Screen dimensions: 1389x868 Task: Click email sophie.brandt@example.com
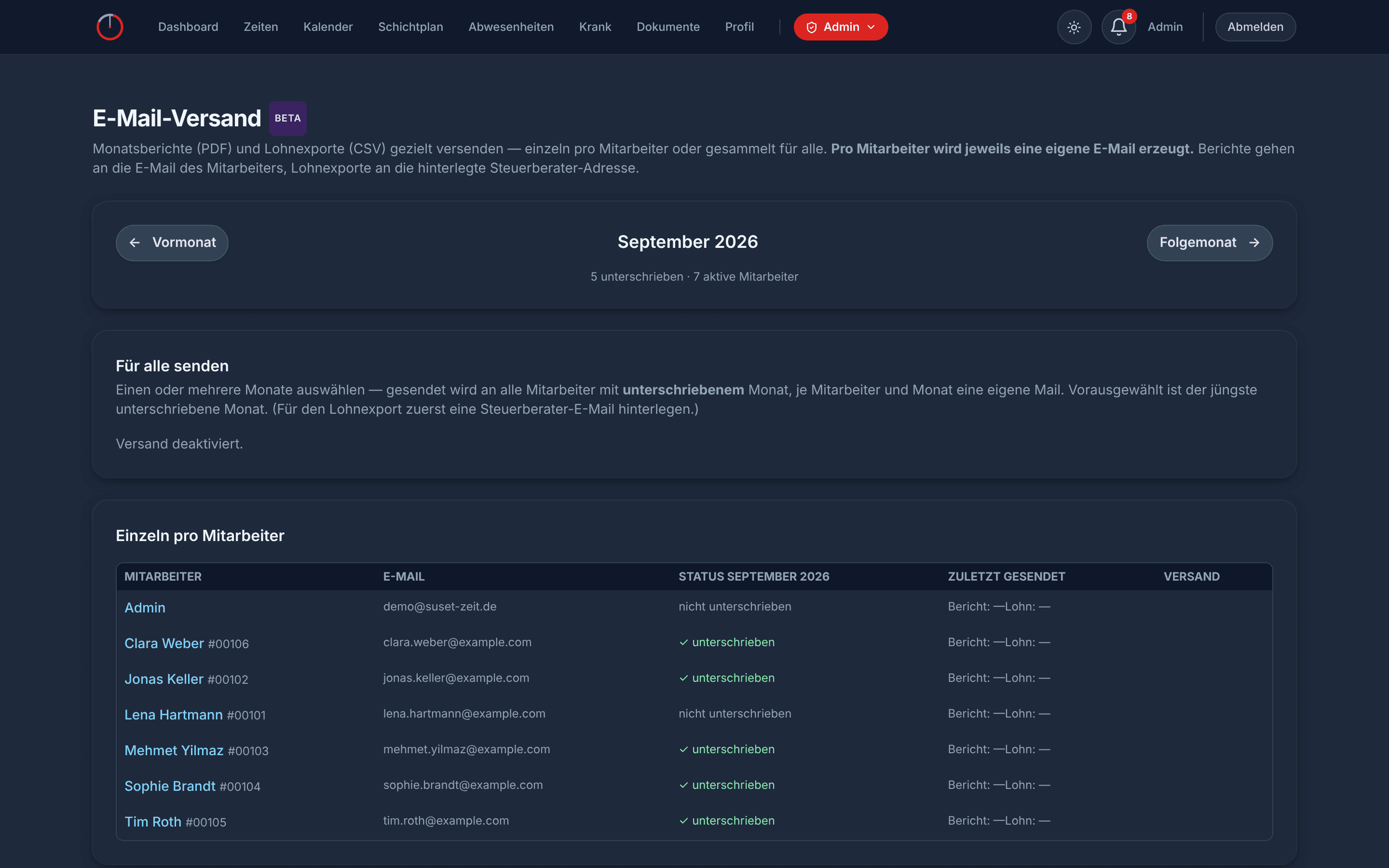click(x=463, y=784)
